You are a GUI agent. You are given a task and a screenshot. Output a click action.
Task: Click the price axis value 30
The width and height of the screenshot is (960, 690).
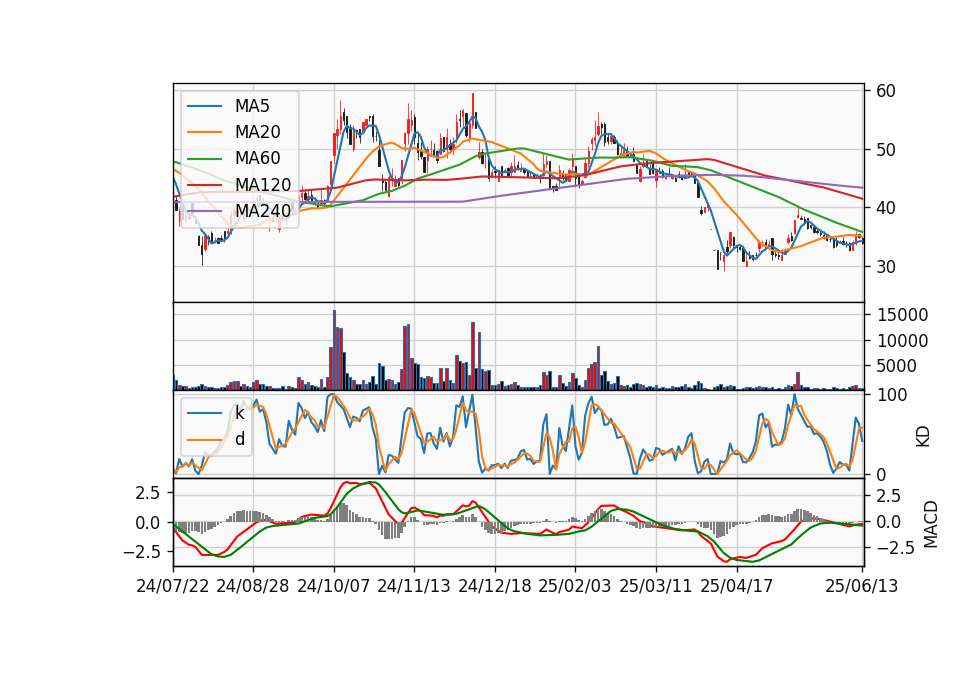[886, 267]
